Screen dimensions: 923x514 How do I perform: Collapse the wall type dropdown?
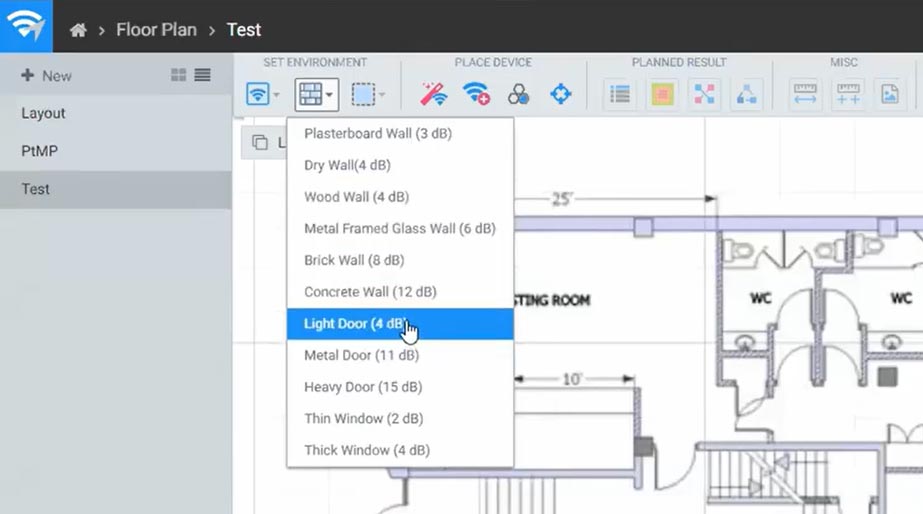click(x=316, y=95)
